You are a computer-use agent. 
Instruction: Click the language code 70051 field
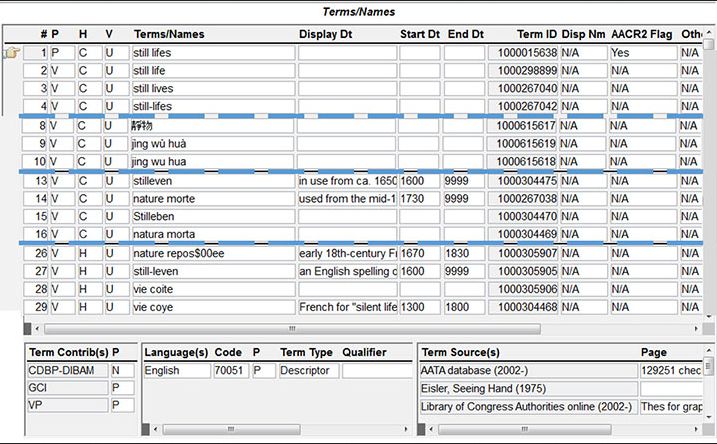click(x=231, y=370)
